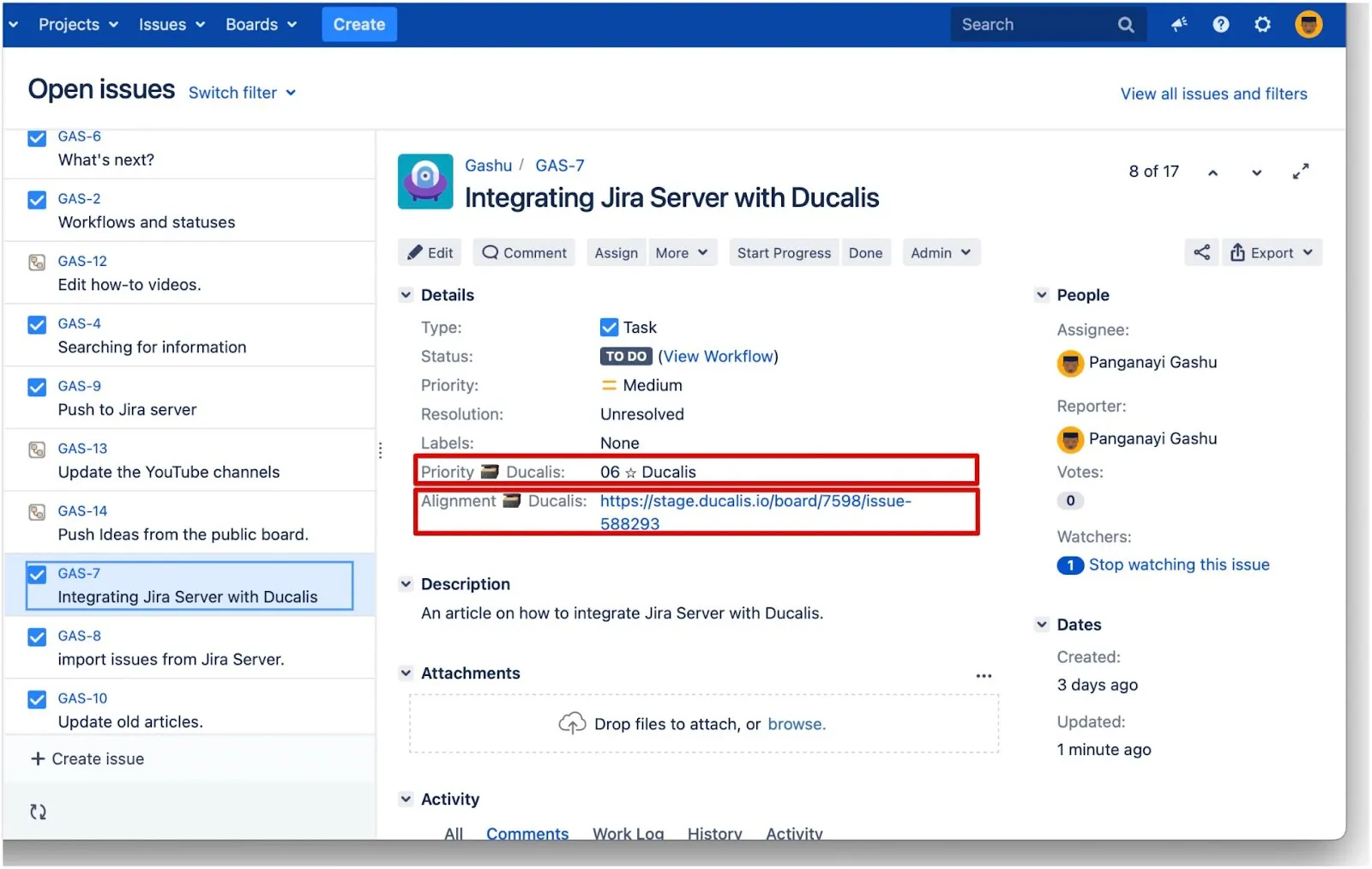
Task: Follow the View all issues and filters link
Action: pyautogui.click(x=1213, y=94)
